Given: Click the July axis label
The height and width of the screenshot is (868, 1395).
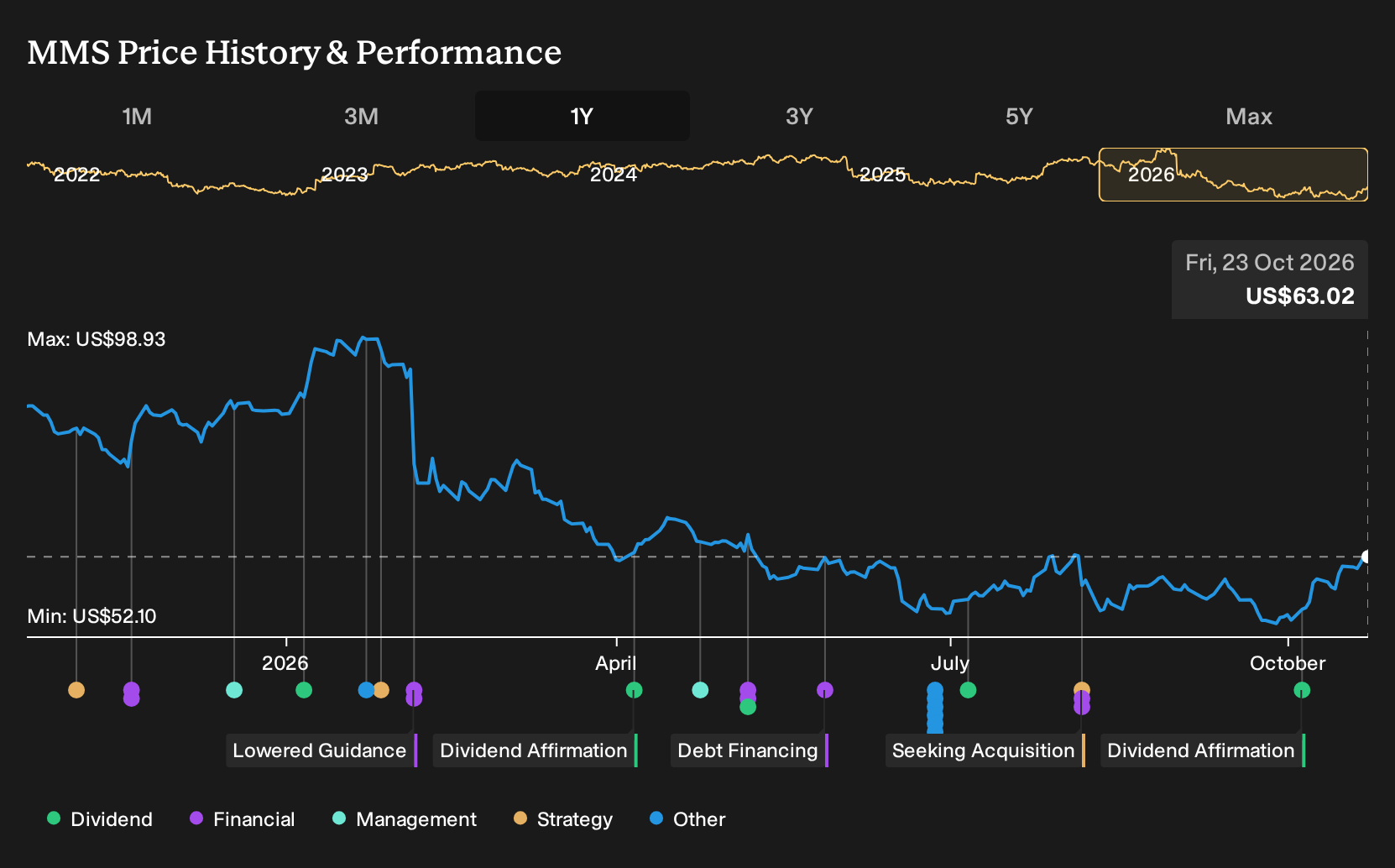Looking at the screenshot, I should coord(950,663).
